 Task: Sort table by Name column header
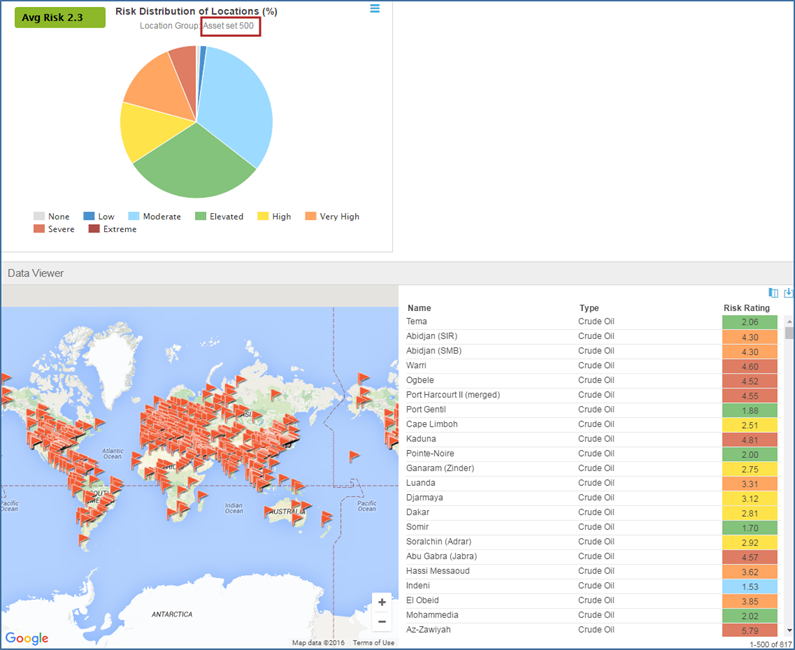point(419,308)
